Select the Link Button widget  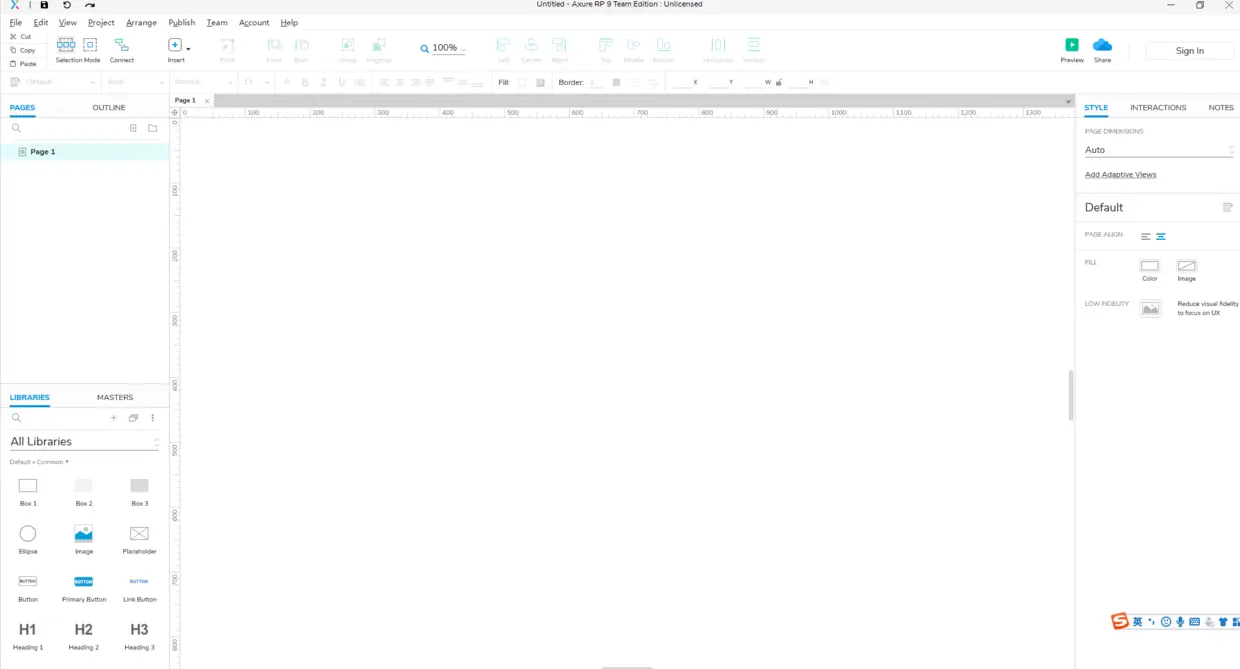(x=140, y=587)
